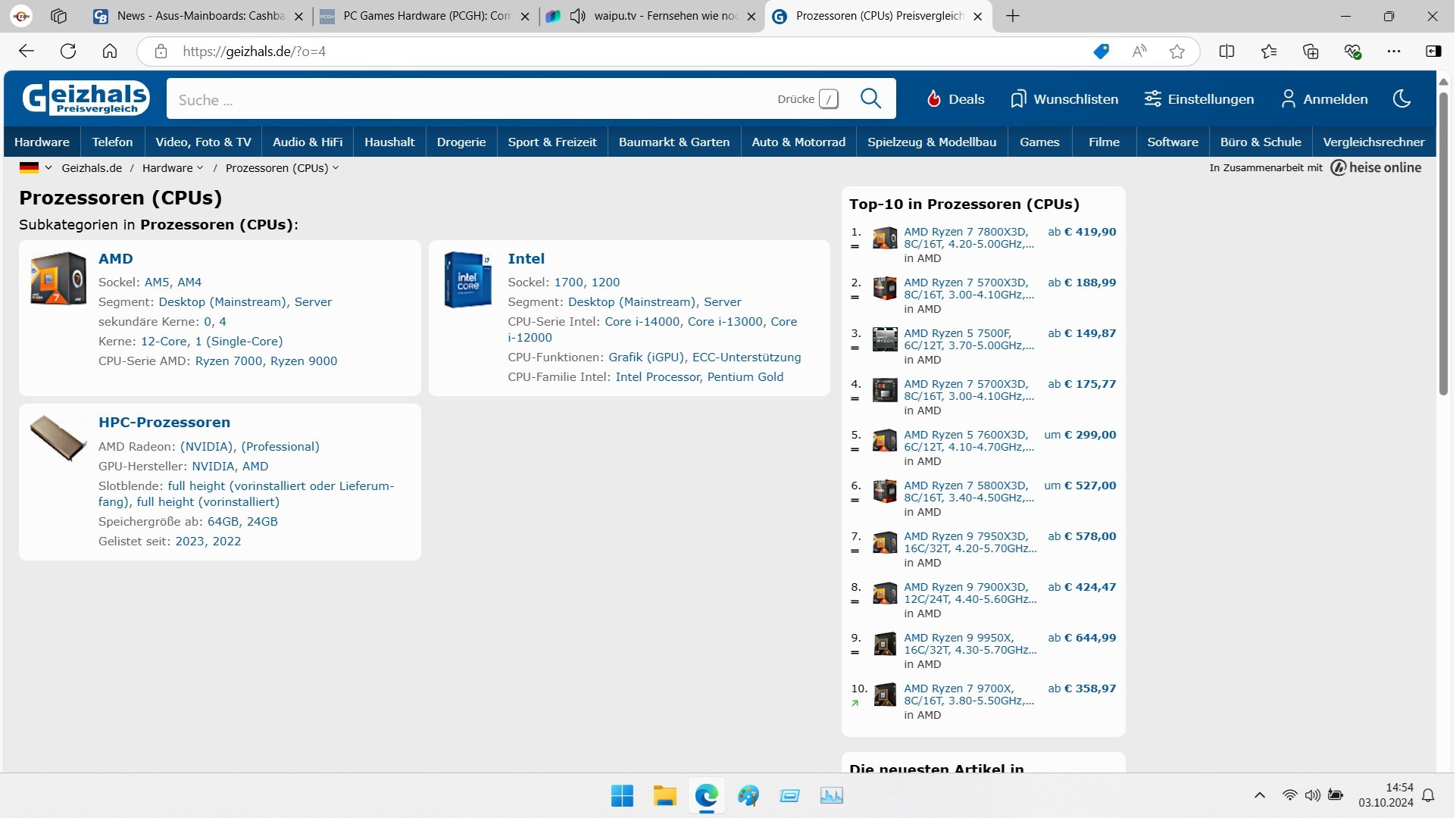Open the Software category menu
Screen dimensions: 1456x818
click(1172, 142)
